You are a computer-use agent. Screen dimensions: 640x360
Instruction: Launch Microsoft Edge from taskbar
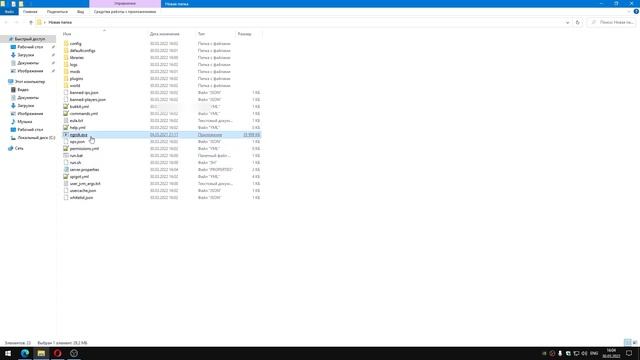point(25,353)
